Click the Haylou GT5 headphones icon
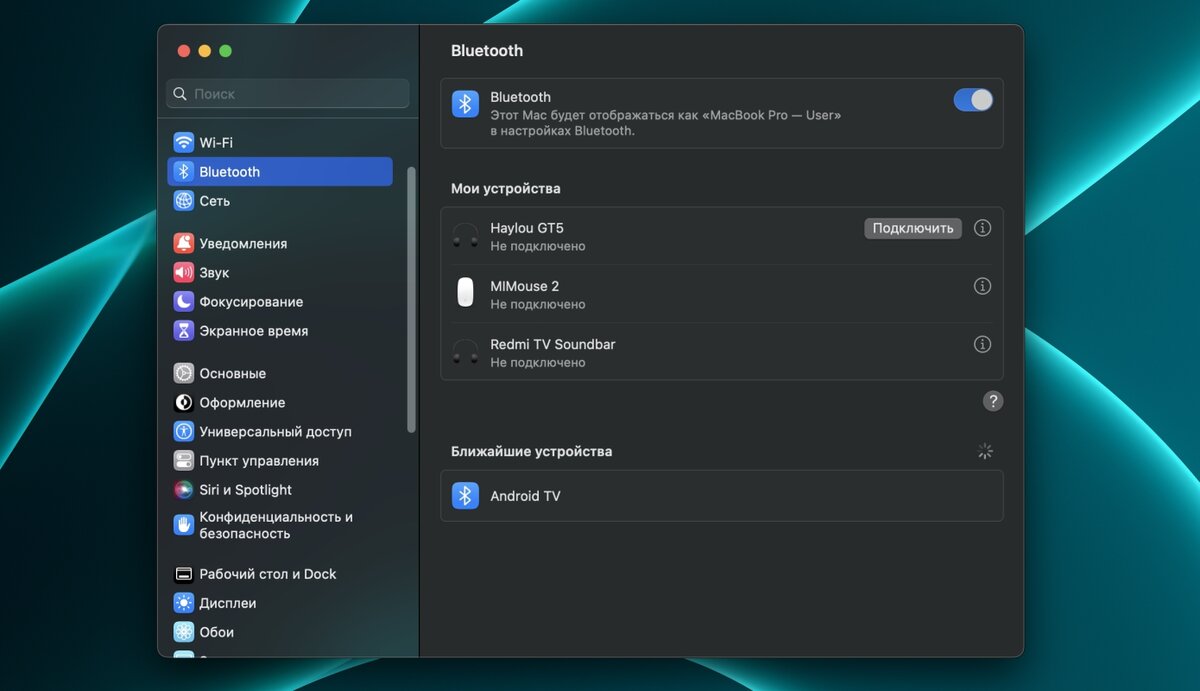 [x=465, y=236]
